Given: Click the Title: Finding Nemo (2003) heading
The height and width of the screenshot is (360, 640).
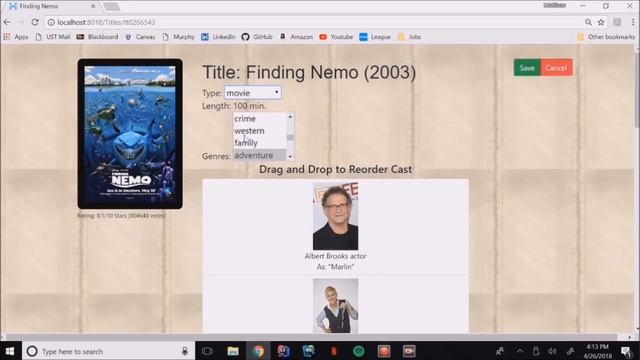Looking at the screenshot, I should point(309,72).
